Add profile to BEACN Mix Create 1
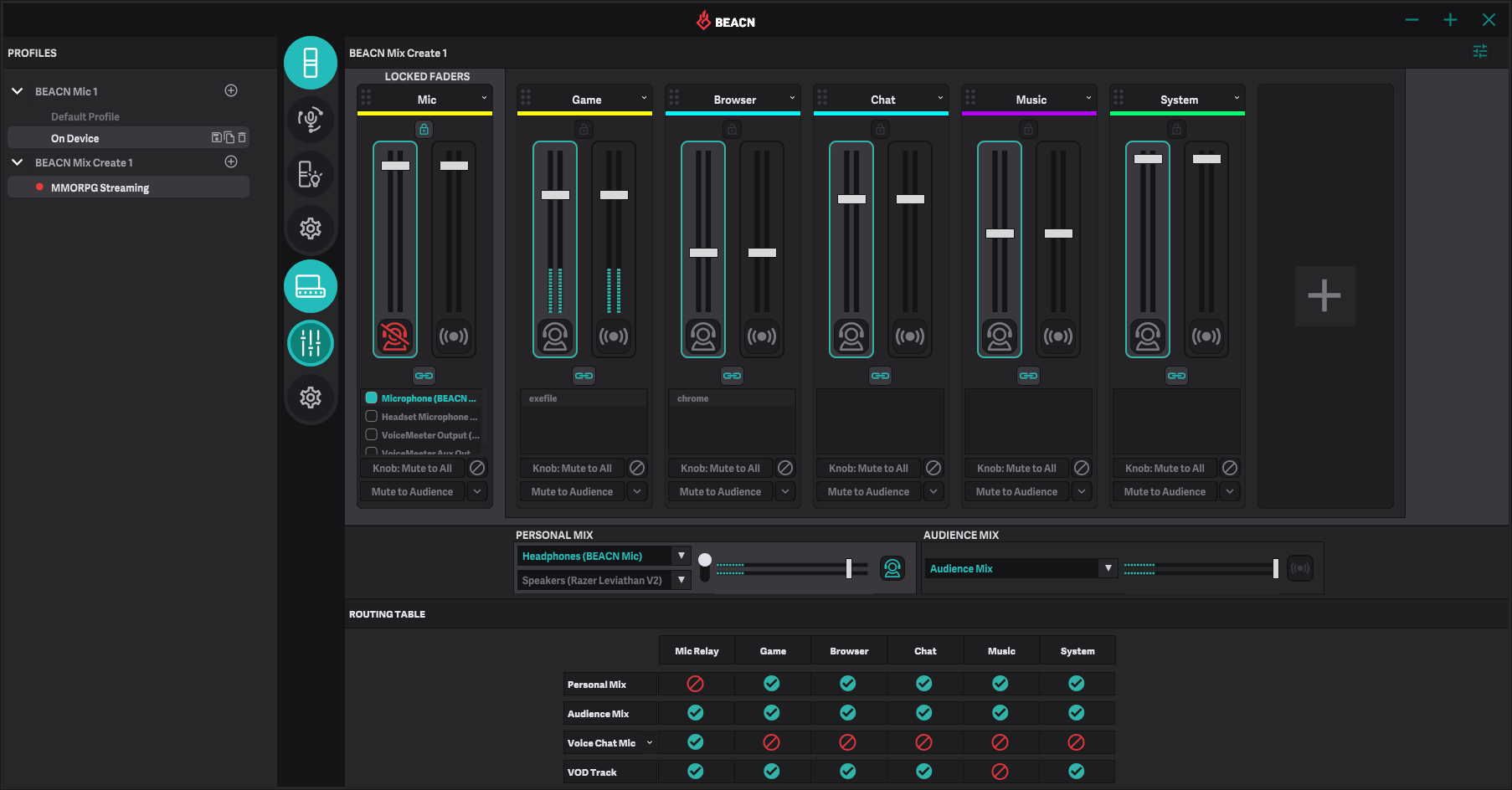The image size is (1512, 790). pyautogui.click(x=231, y=162)
